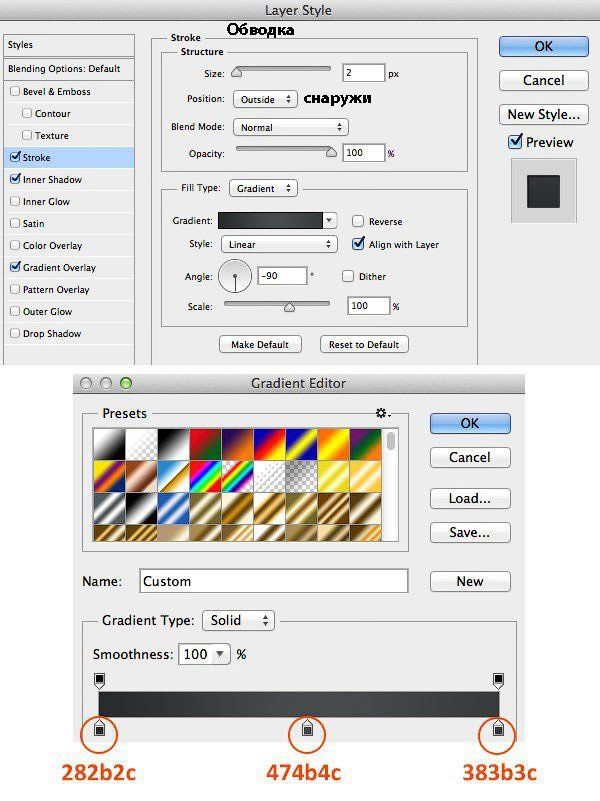
Task: Enable Satin style
Action: (x=15, y=223)
